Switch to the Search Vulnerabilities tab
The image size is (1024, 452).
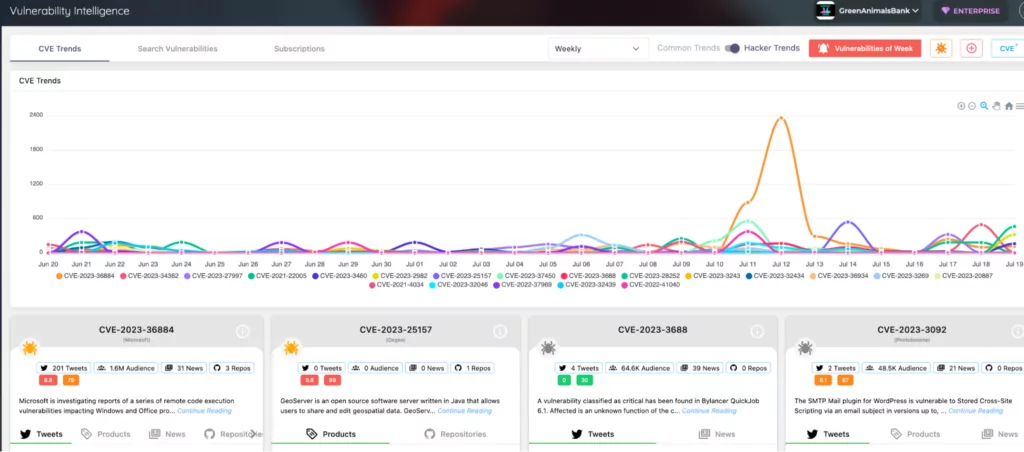pos(177,49)
